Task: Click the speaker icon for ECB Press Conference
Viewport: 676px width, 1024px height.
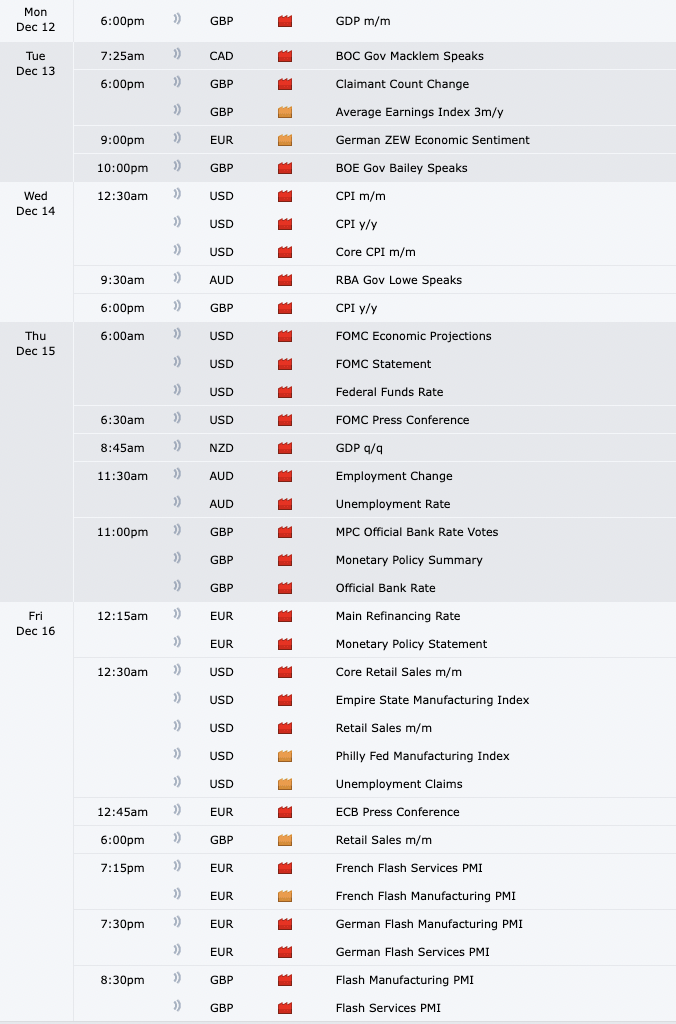Action: 178,812
